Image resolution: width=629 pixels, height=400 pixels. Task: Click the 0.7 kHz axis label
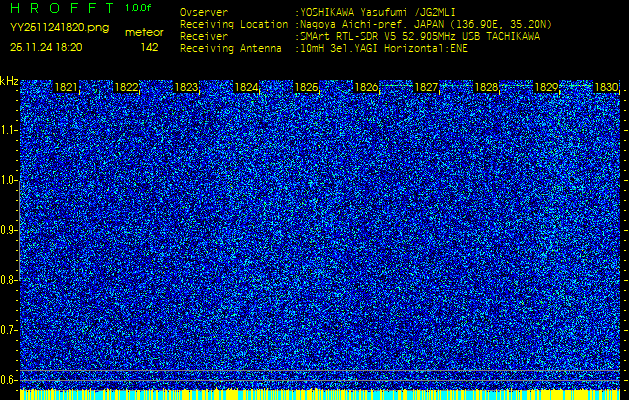7,330
